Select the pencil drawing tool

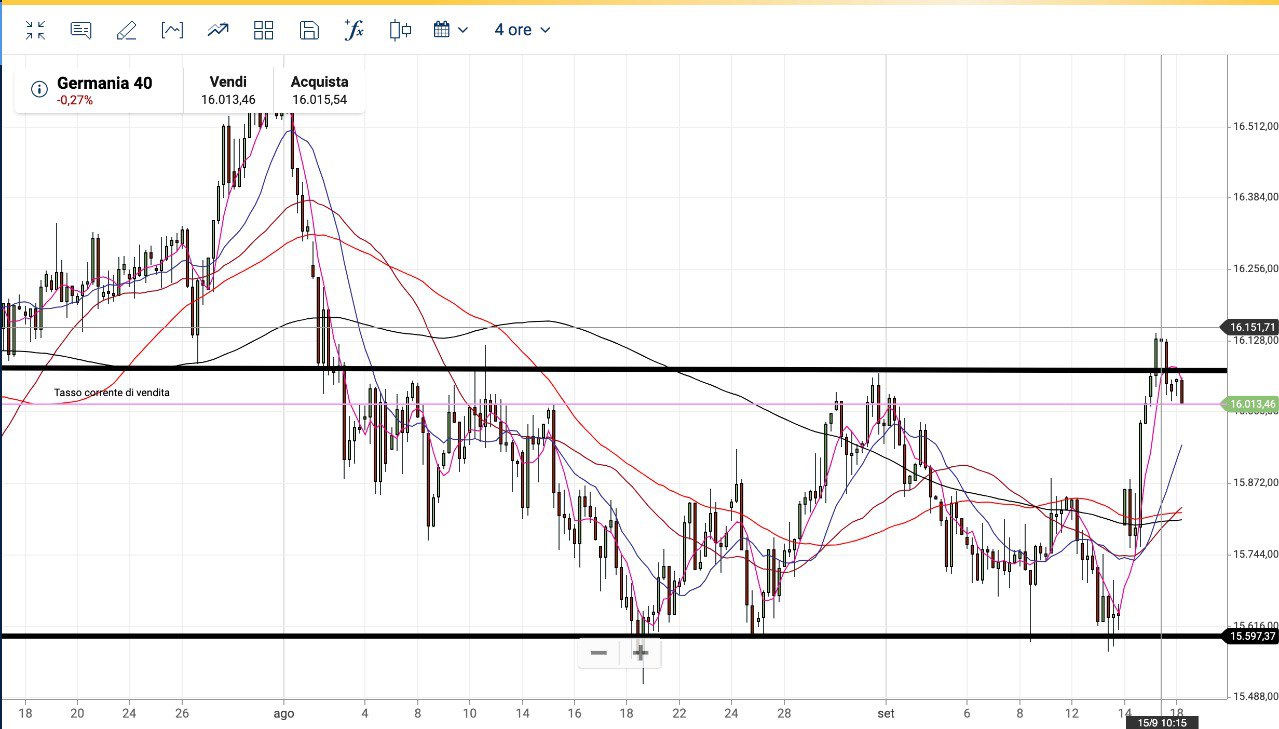click(126, 30)
